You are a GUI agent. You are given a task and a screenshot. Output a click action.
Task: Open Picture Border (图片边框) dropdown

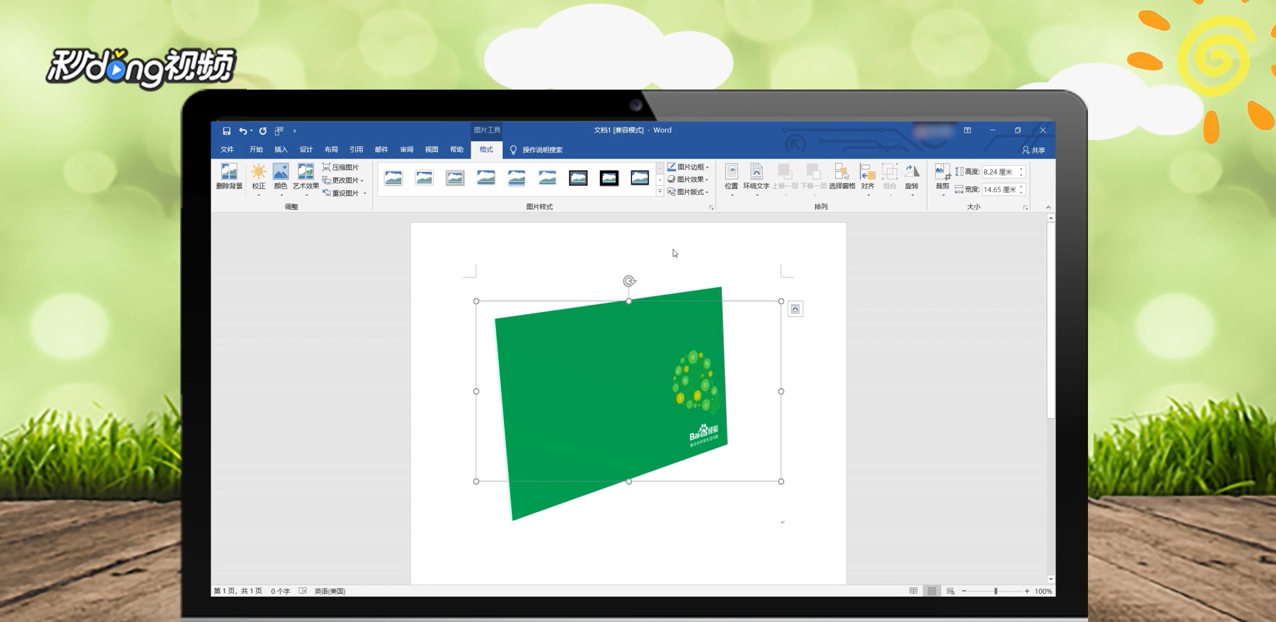point(688,168)
